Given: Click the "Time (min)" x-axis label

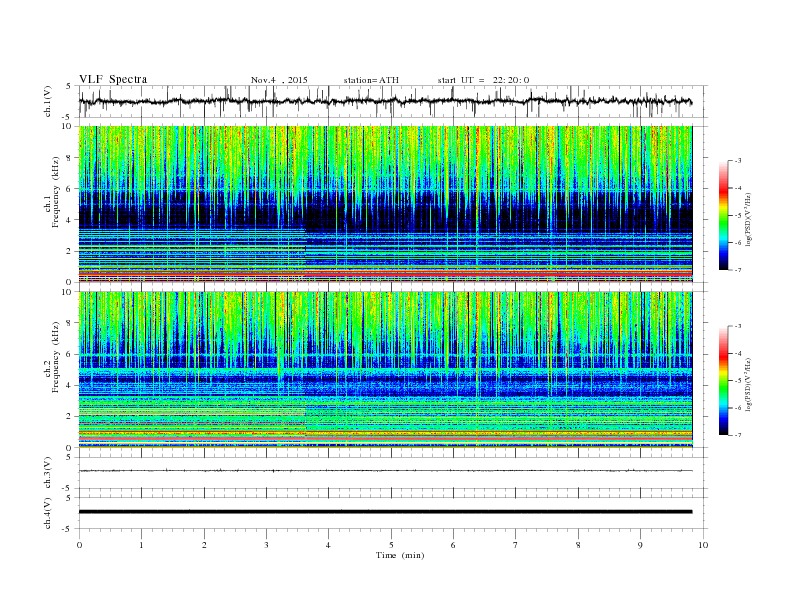Looking at the screenshot, I should pos(400,555).
